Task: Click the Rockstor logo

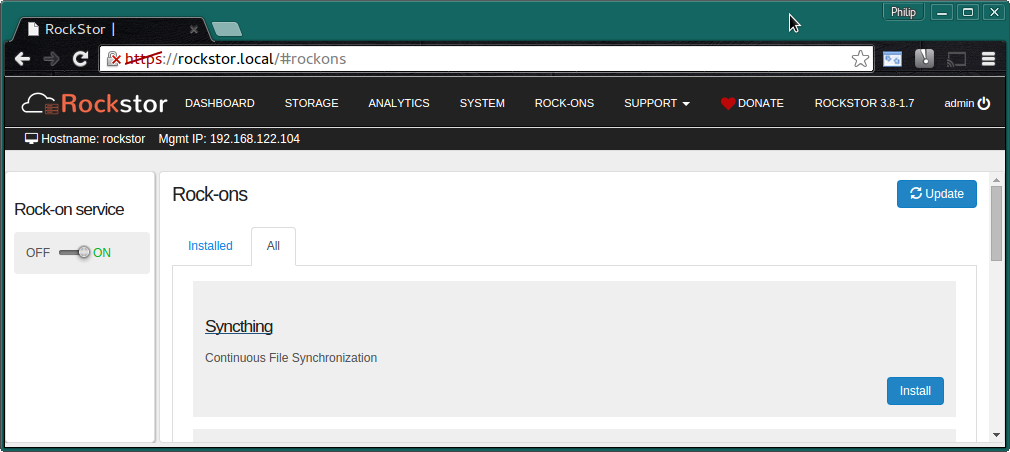Action: click(94, 103)
